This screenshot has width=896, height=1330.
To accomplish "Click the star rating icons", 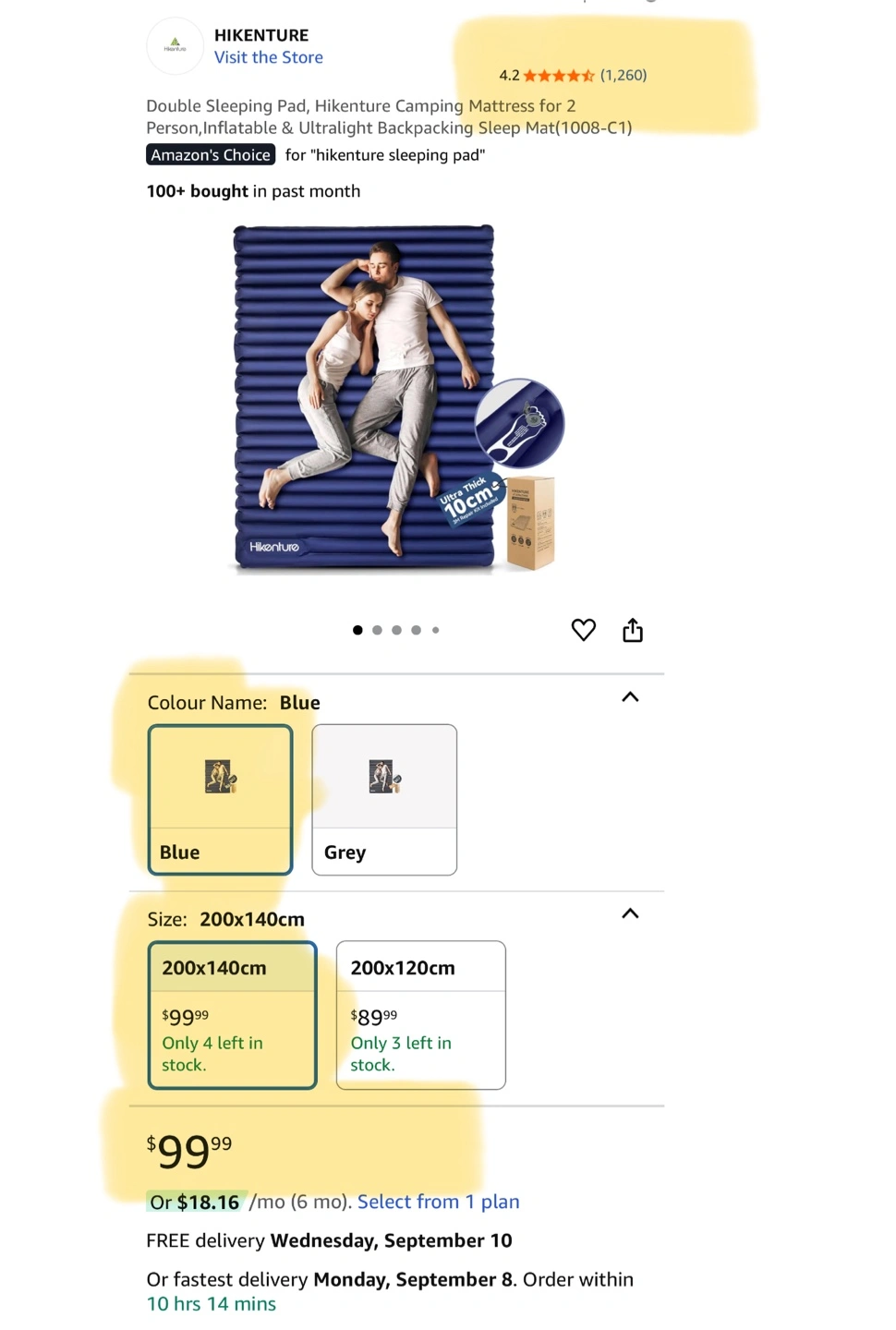I will [x=559, y=76].
